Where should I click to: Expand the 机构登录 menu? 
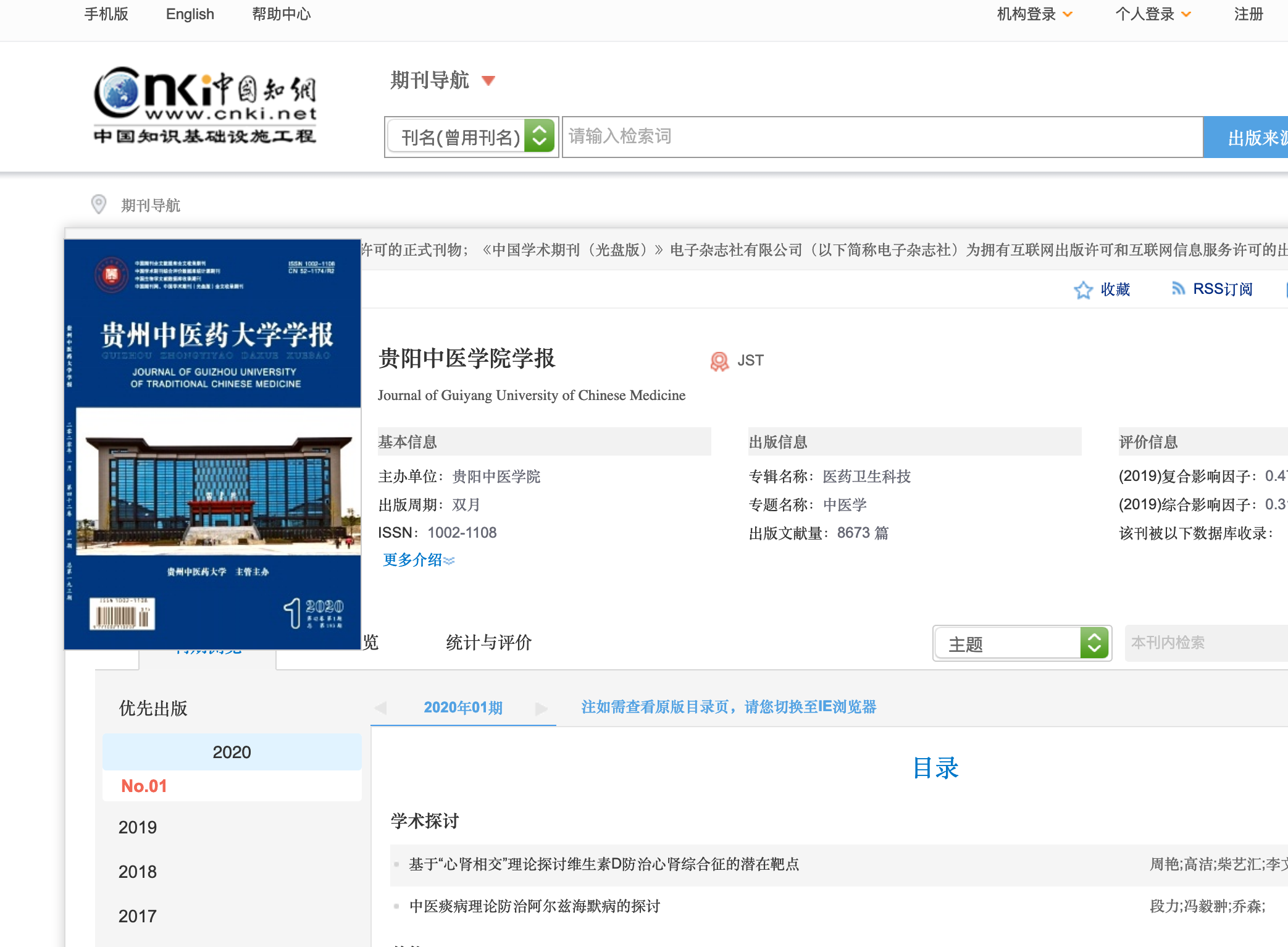coord(1035,14)
